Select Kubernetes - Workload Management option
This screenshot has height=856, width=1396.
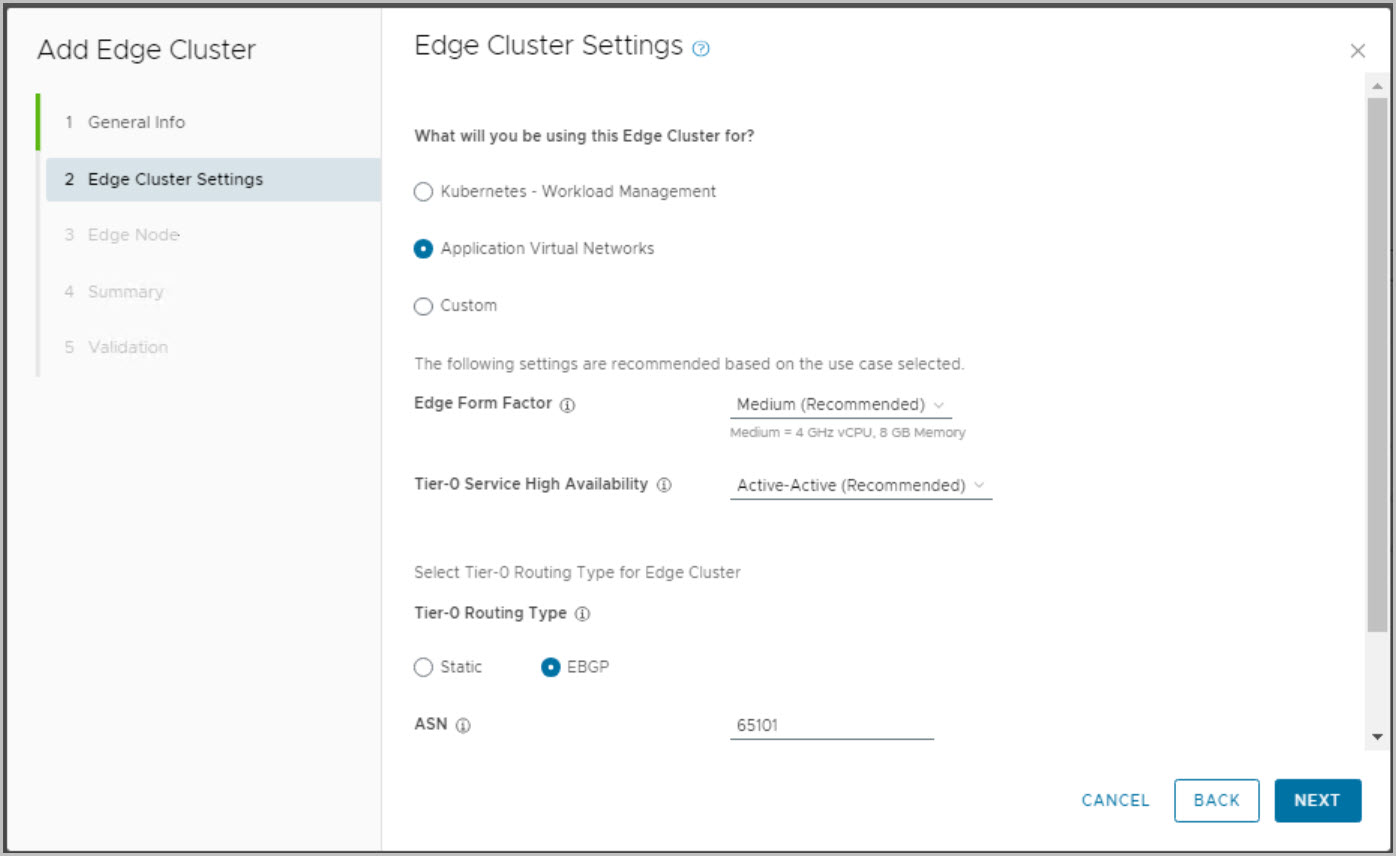(x=424, y=192)
